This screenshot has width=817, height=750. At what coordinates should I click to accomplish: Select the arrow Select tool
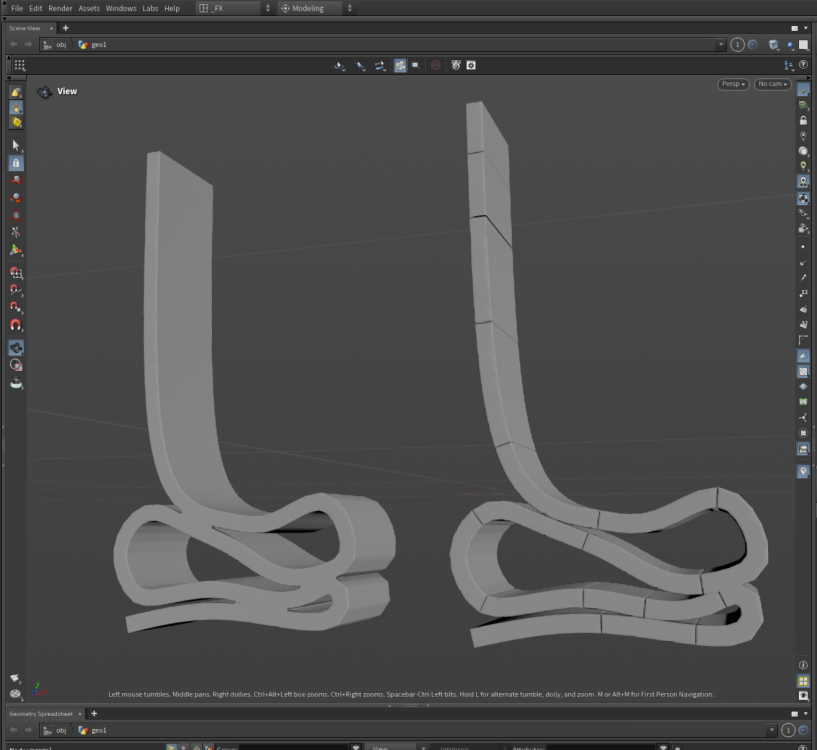click(16, 145)
